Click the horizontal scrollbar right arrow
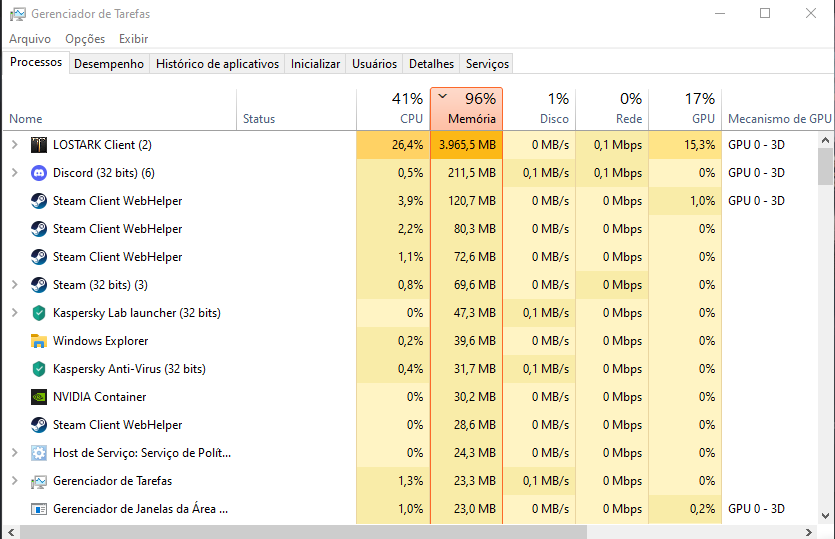 (809, 532)
